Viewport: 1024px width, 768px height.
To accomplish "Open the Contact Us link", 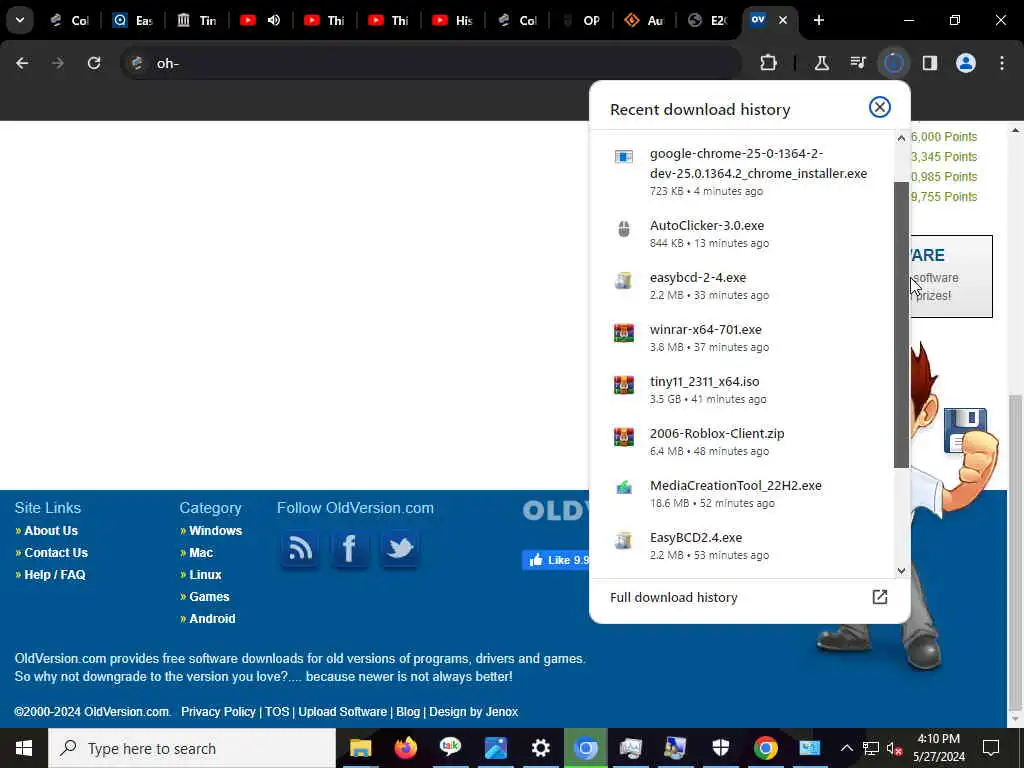I will click(x=56, y=552).
